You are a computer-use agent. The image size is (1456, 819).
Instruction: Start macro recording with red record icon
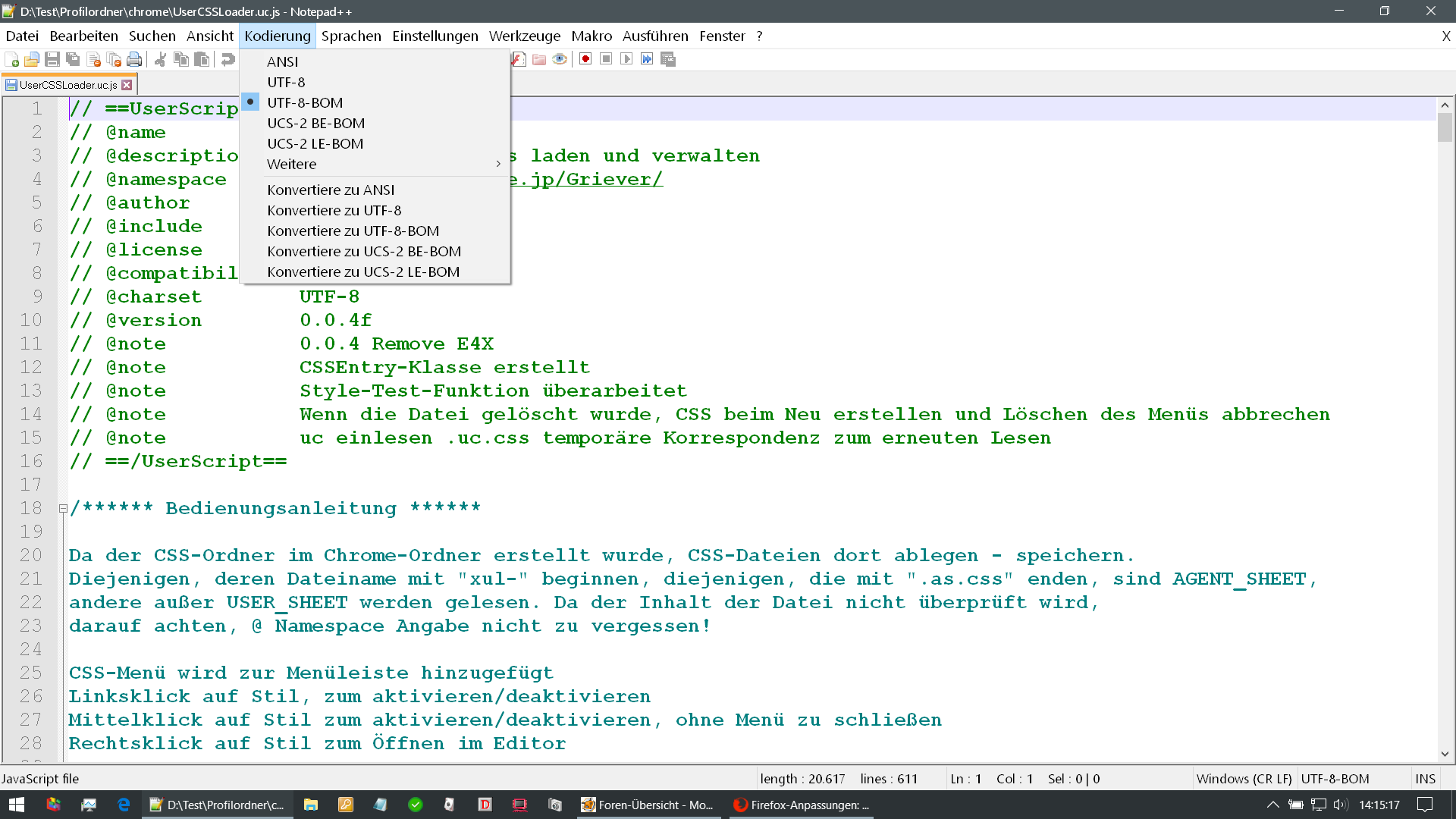(x=585, y=59)
